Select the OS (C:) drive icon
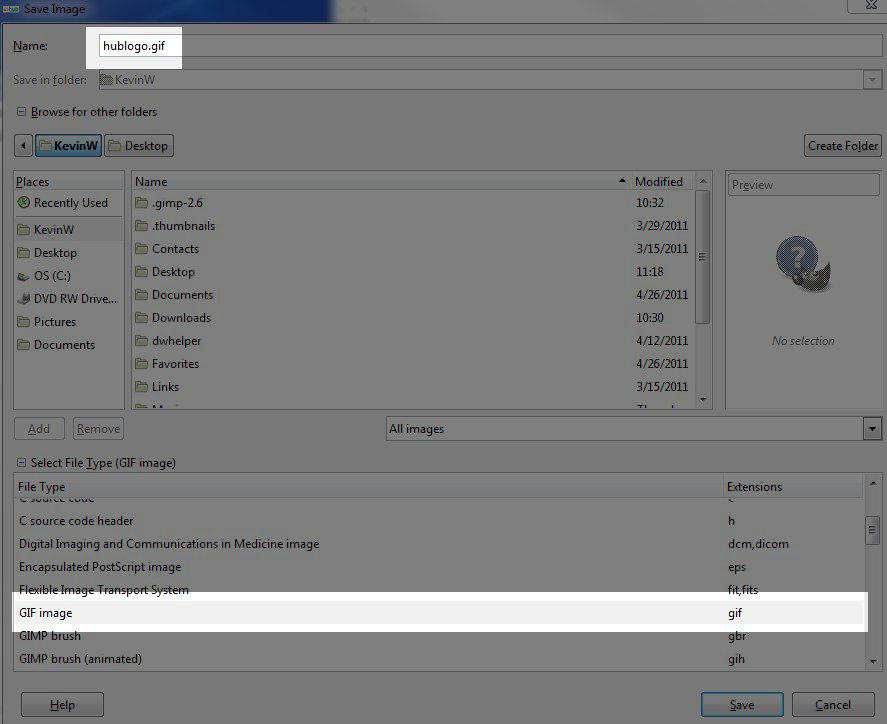 click(24, 276)
